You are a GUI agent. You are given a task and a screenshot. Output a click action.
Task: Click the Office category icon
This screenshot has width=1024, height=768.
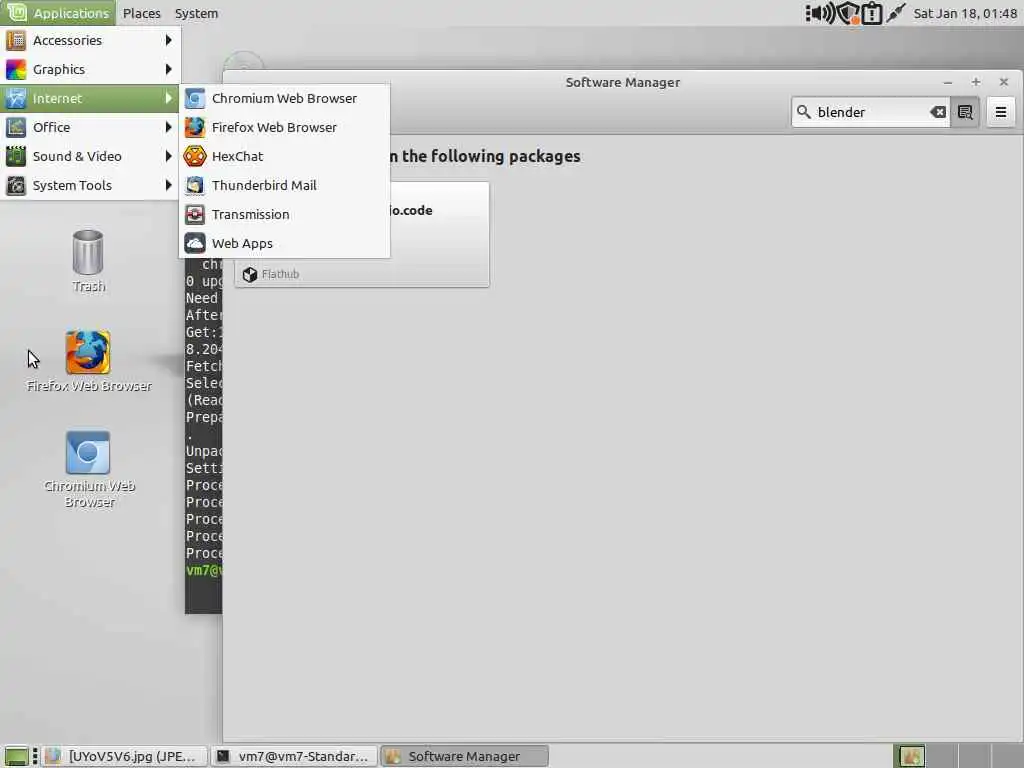(16, 127)
